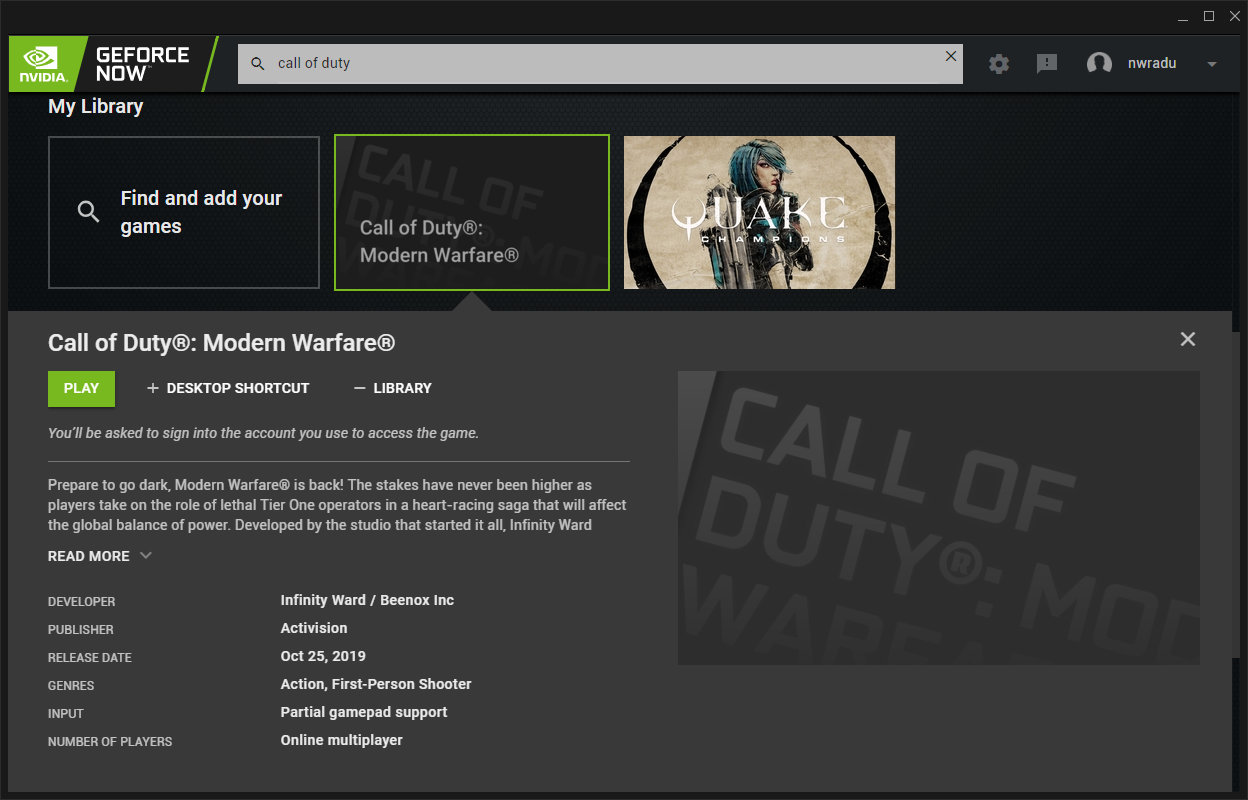
Task: Click the Oct 25, 2019 release date
Action: click(x=323, y=656)
